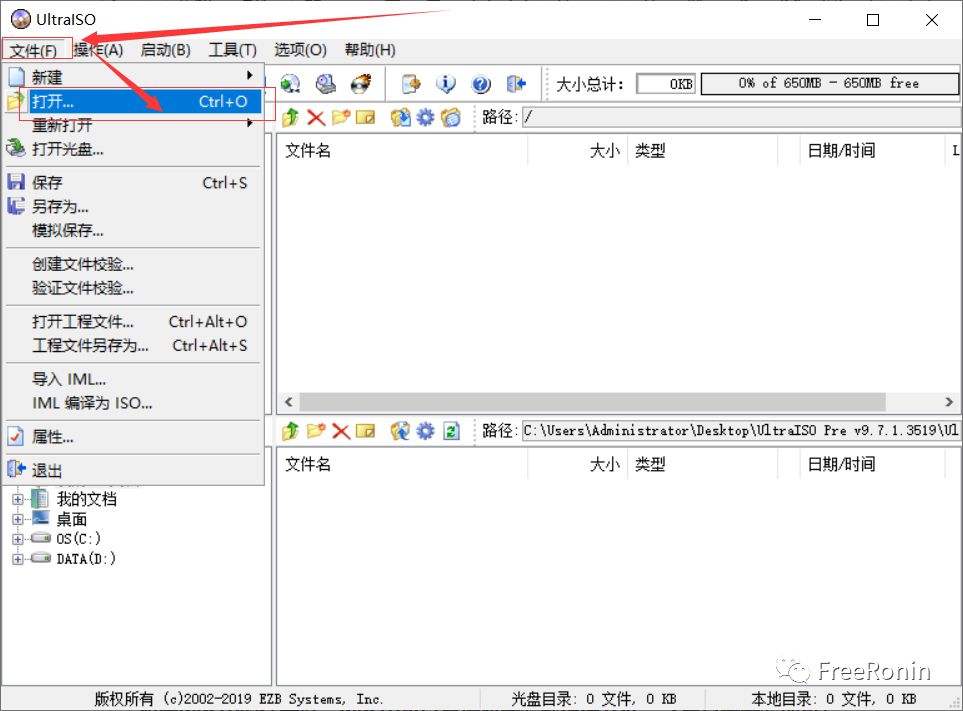Choose IML 编译为 ISO... menu entry
The height and width of the screenshot is (711, 963).
[x=134, y=403]
